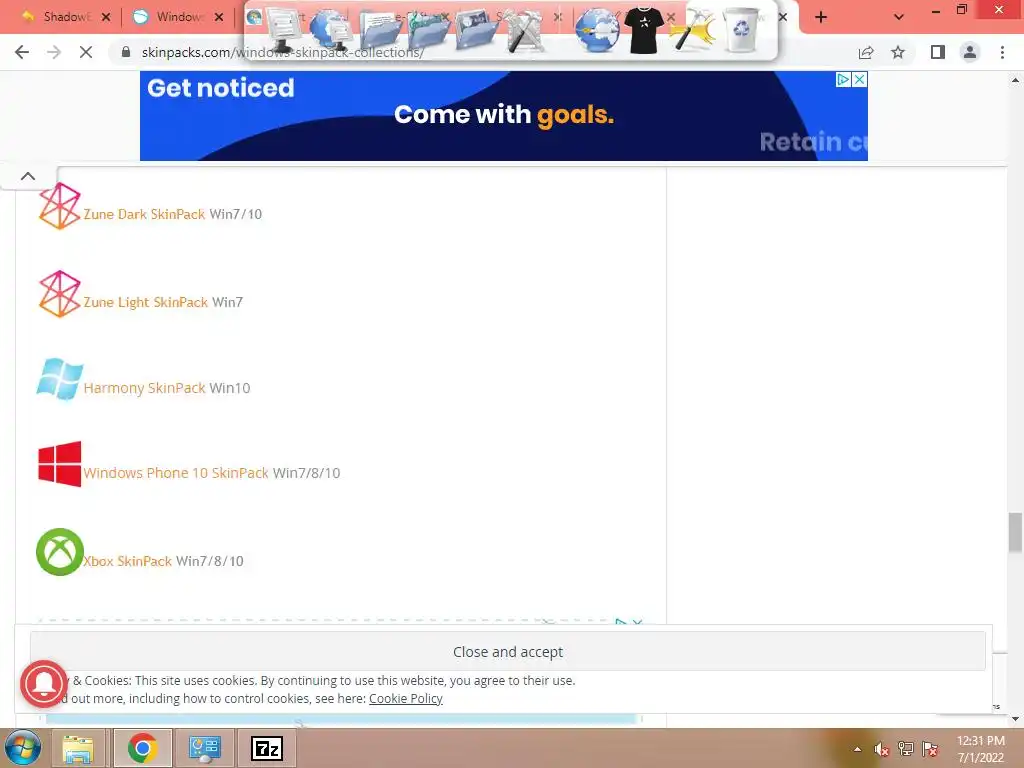Share this page from address bar
The height and width of the screenshot is (768, 1024).
pyautogui.click(x=866, y=52)
